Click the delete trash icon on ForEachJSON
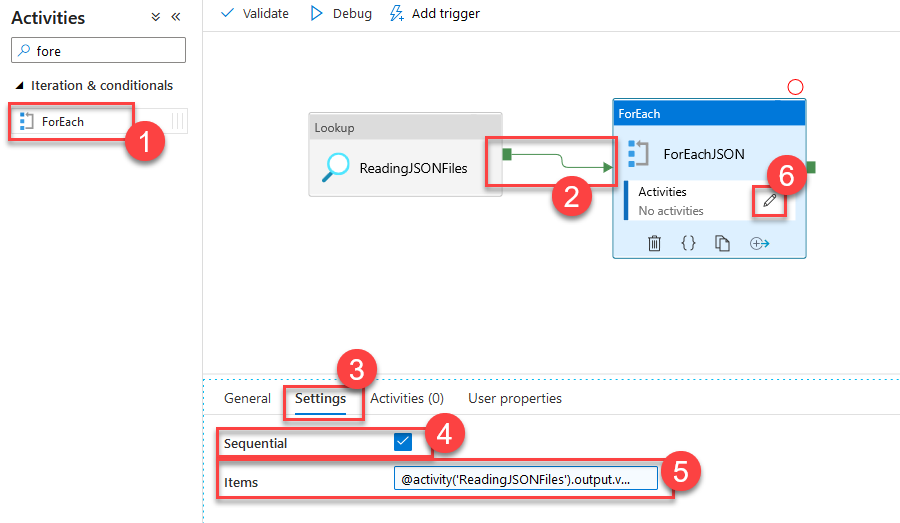900x523 pixels. tap(654, 243)
